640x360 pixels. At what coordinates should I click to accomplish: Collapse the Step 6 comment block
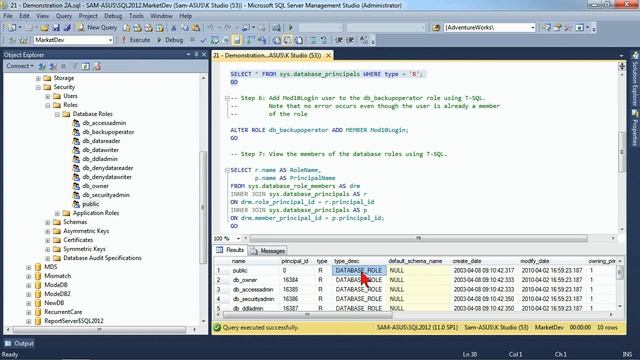point(227,98)
